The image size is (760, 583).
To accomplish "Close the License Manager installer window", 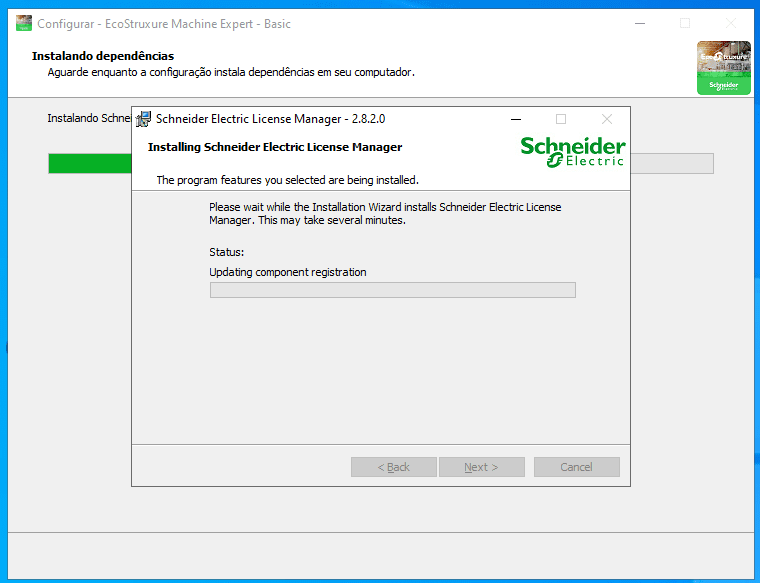I will (607, 119).
